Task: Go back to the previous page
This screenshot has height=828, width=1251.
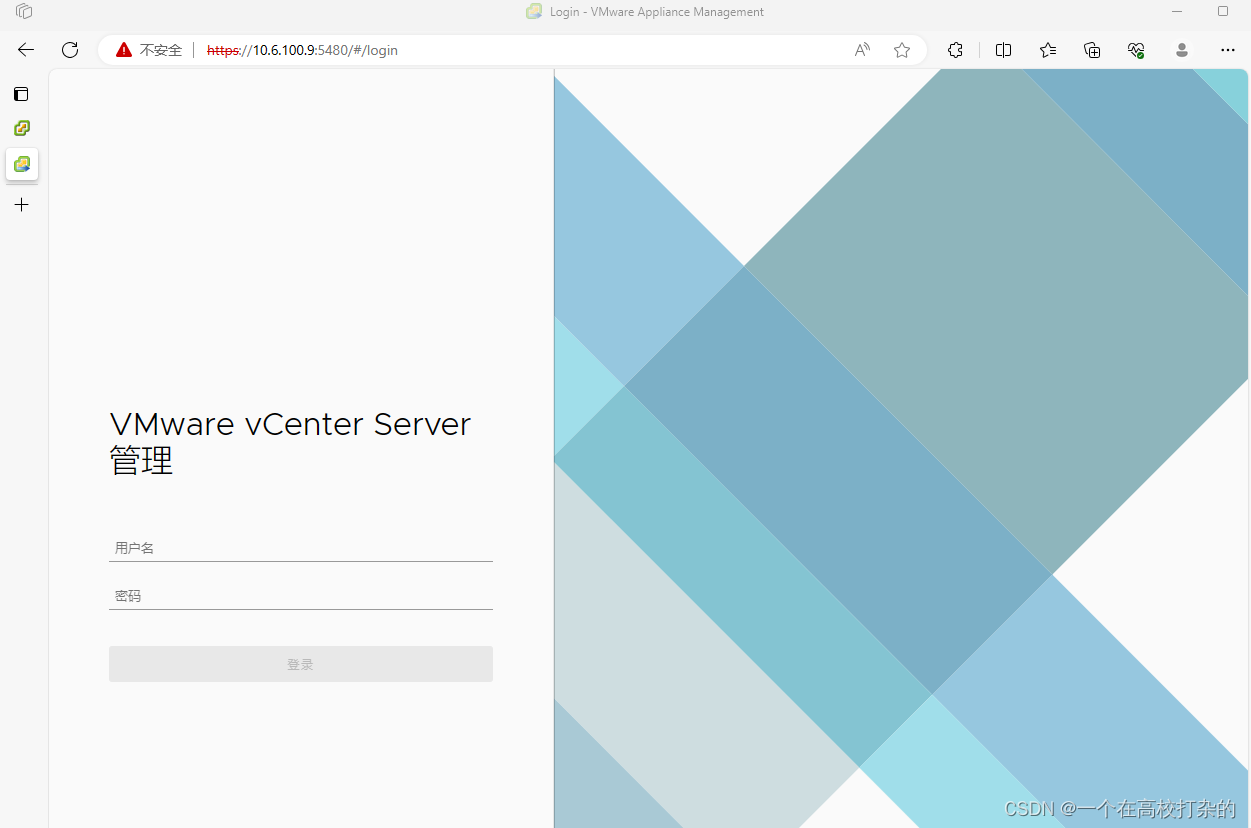Action: click(26, 50)
